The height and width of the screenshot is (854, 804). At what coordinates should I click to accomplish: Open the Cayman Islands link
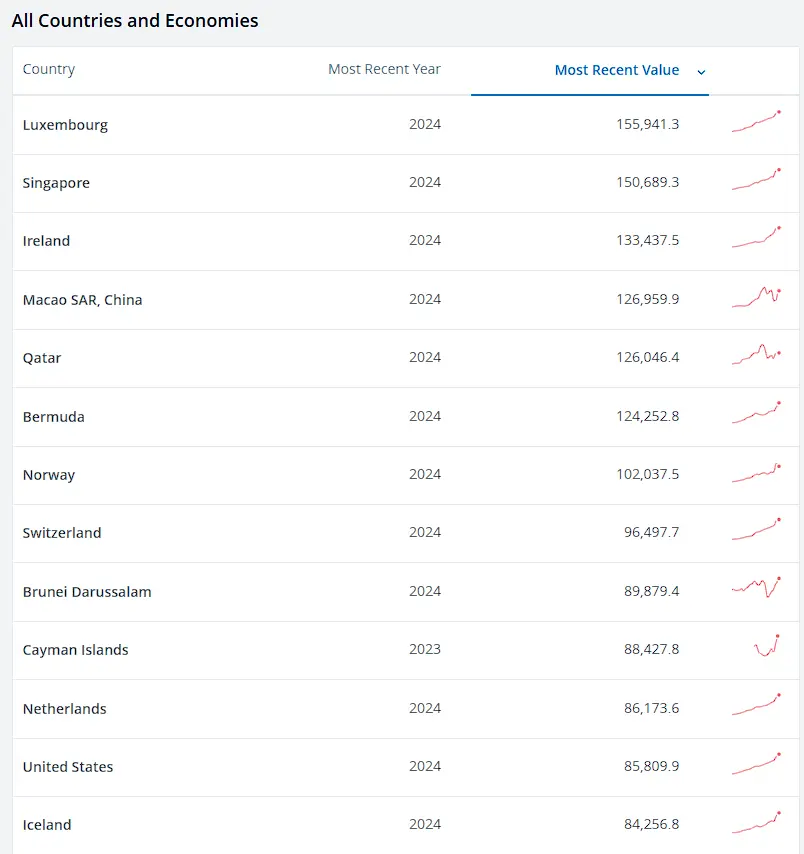tap(76, 650)
